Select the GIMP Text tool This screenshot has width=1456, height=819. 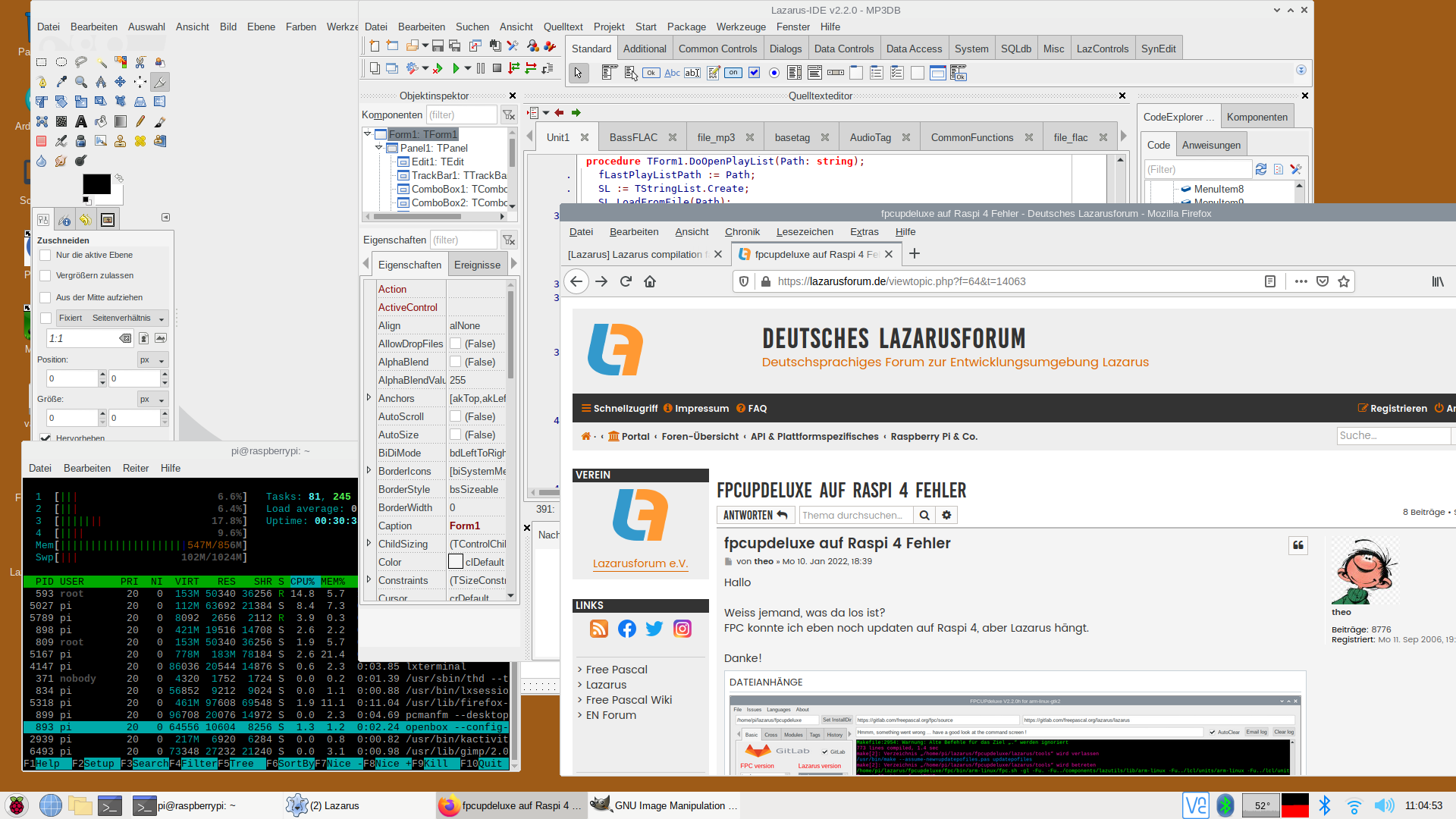coord(81,121)
